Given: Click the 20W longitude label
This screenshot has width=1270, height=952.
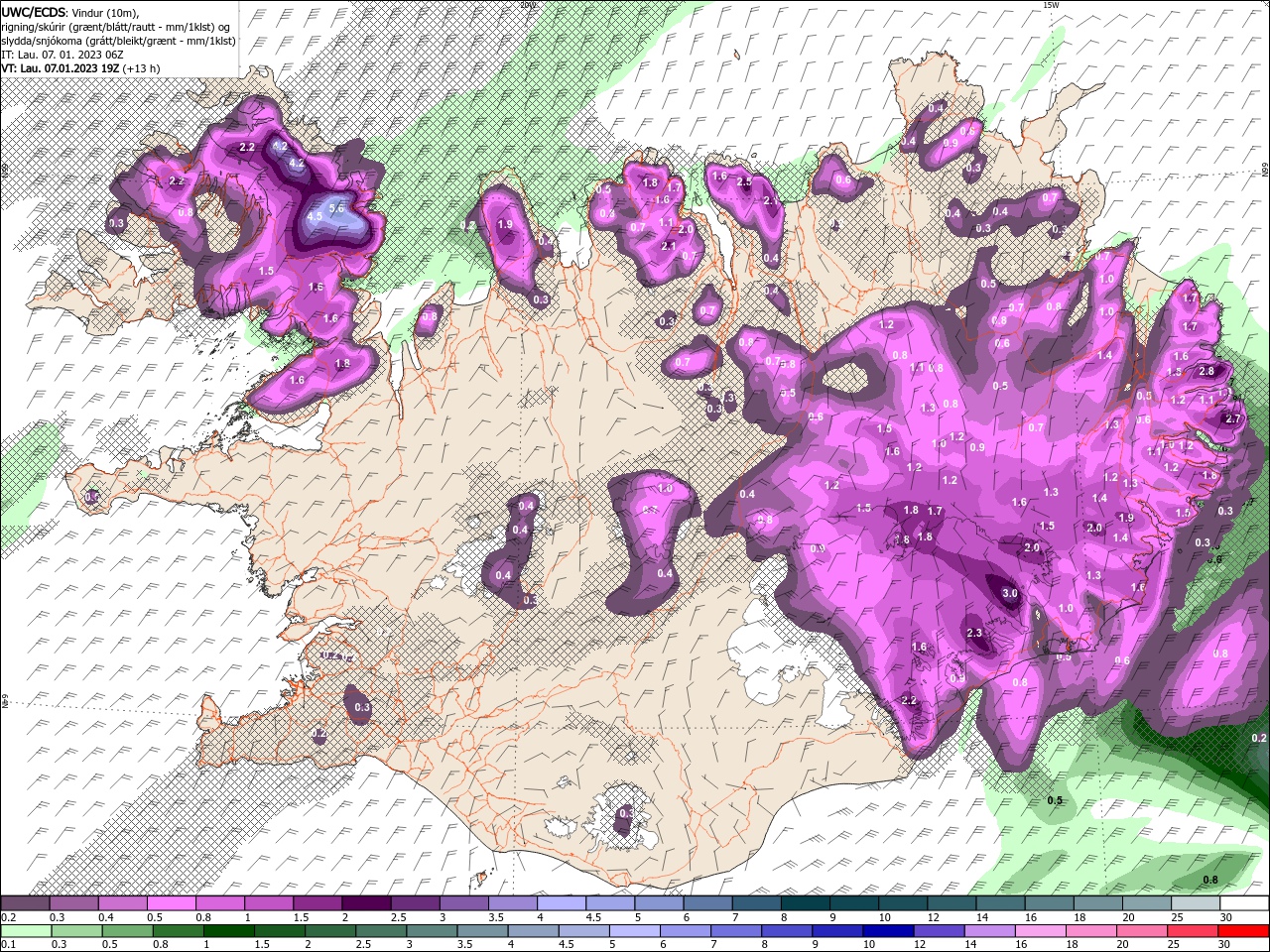Looking at the screenshot, I should coord(527,5).
